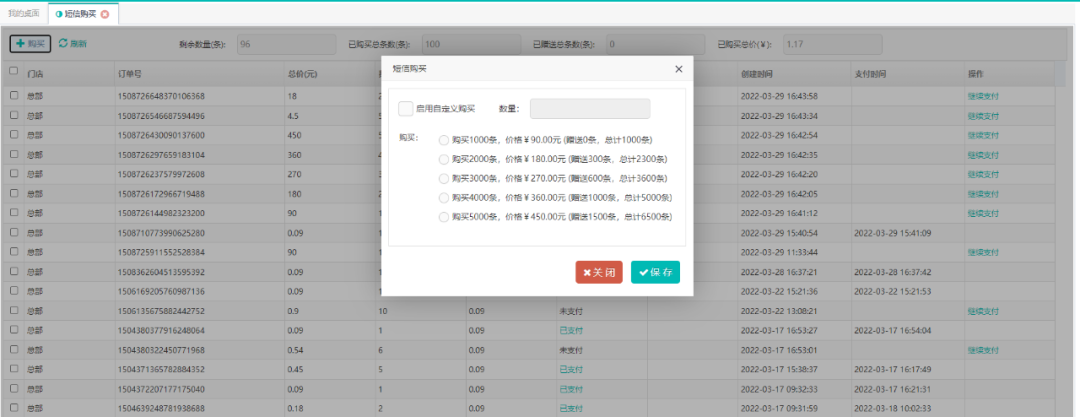1080x417 pixels.
Task: Click the red 关闭 button
Action: tap(600, 272)
